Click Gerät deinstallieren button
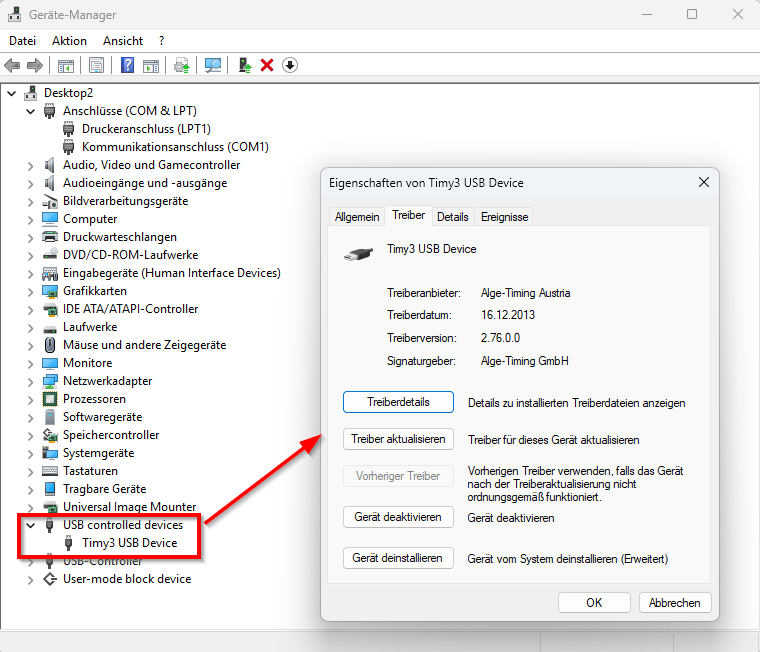Image resolution: width=760 pixels, height=652 pixels. tap(398, 558)
